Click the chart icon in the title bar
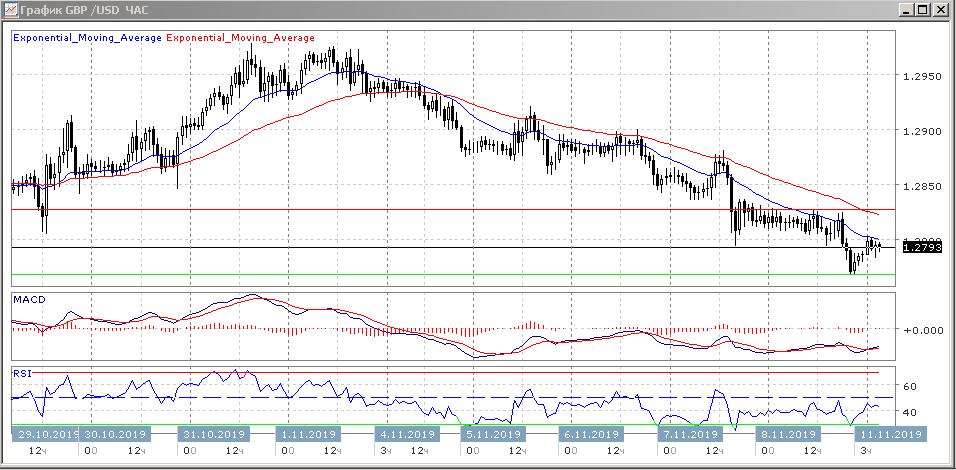The width and height of the screenshot is (956, 470). [x=10, y=10]
